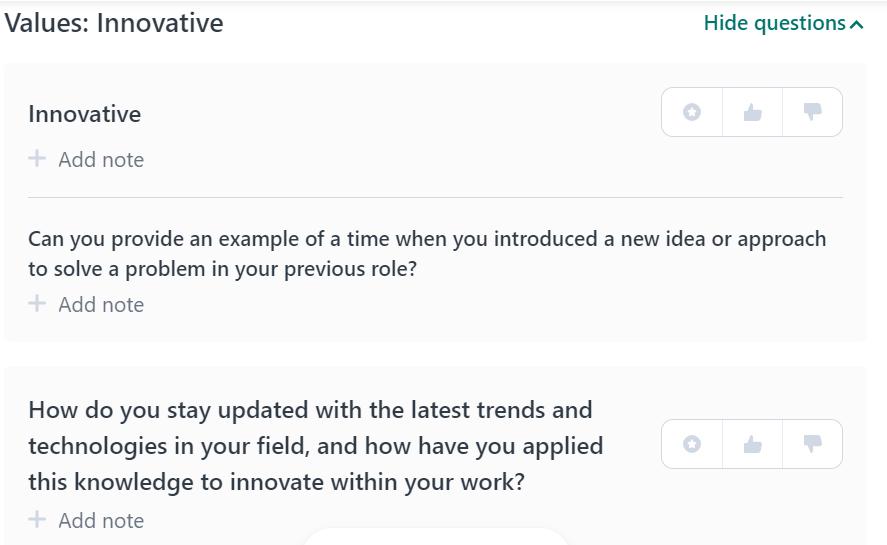This screenshot has width=887, height=545.
Task: Click the Innovative card heading
Action: 85,114
